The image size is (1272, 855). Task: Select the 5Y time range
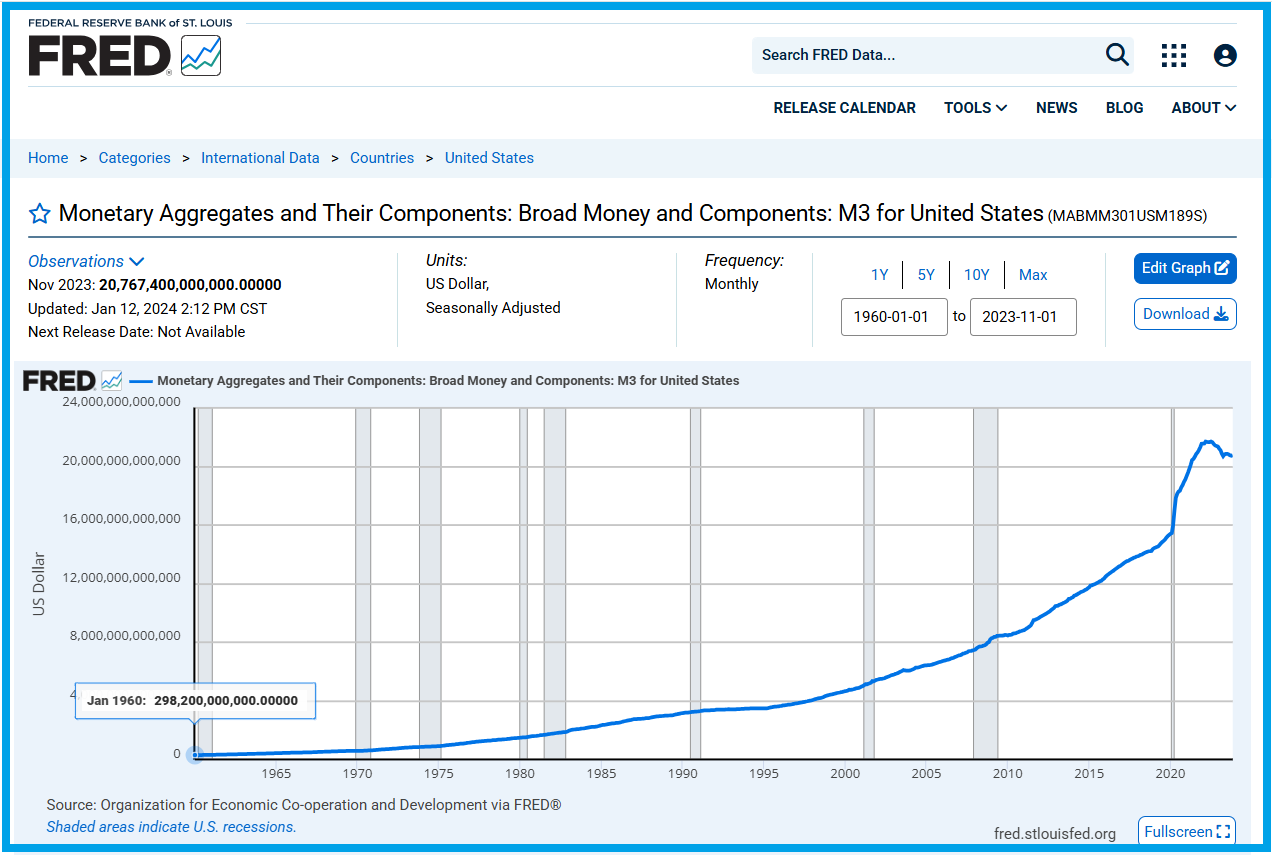point(926,275)
